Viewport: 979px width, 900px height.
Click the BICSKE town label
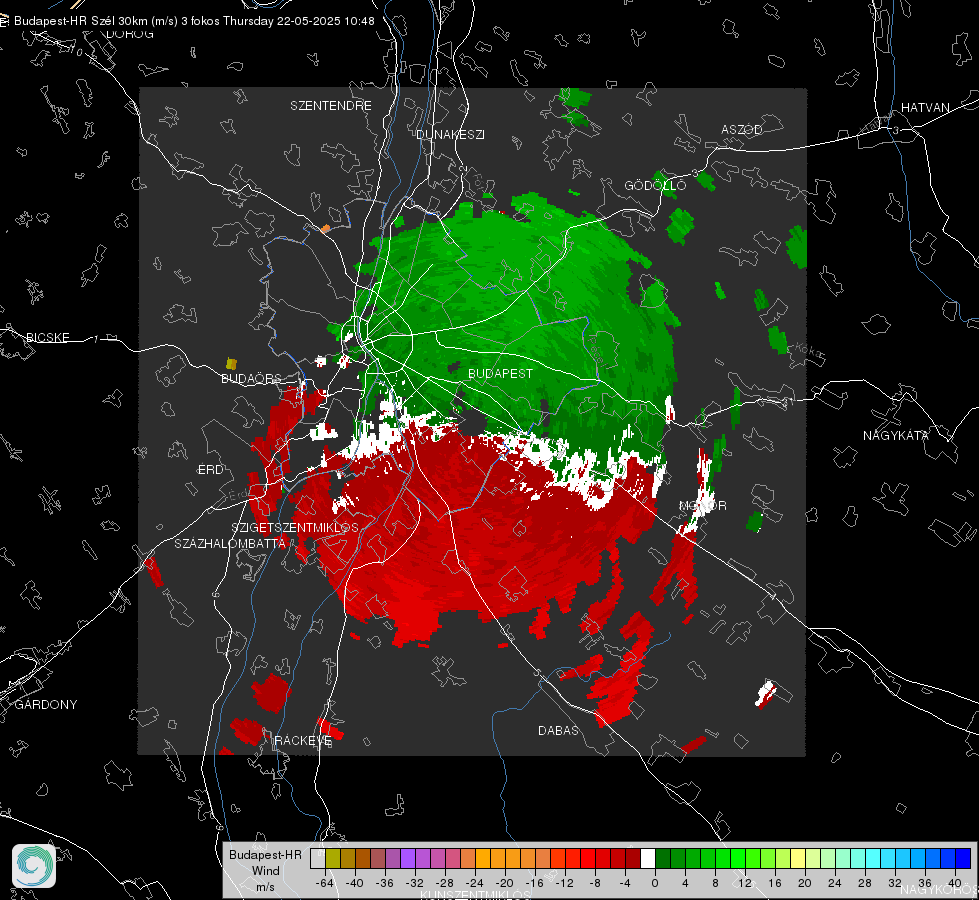tap(47, 337)
